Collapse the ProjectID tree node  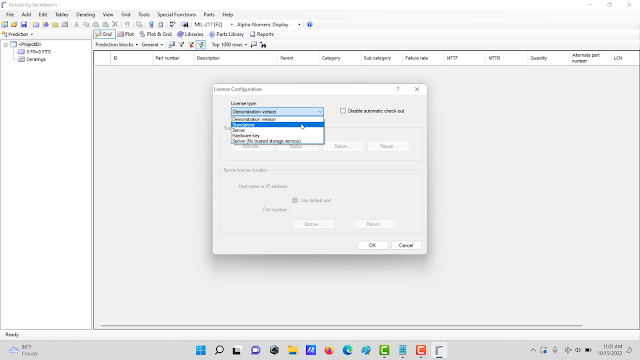click(x=6, y=44)
